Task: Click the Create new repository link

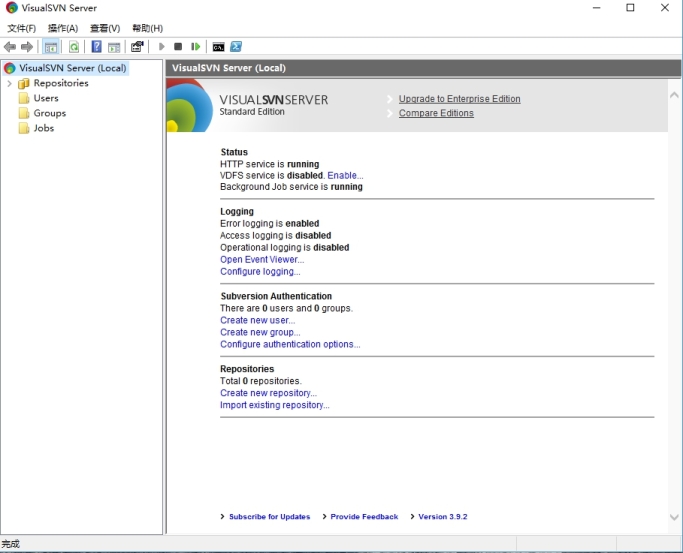Action: [268, 393]
